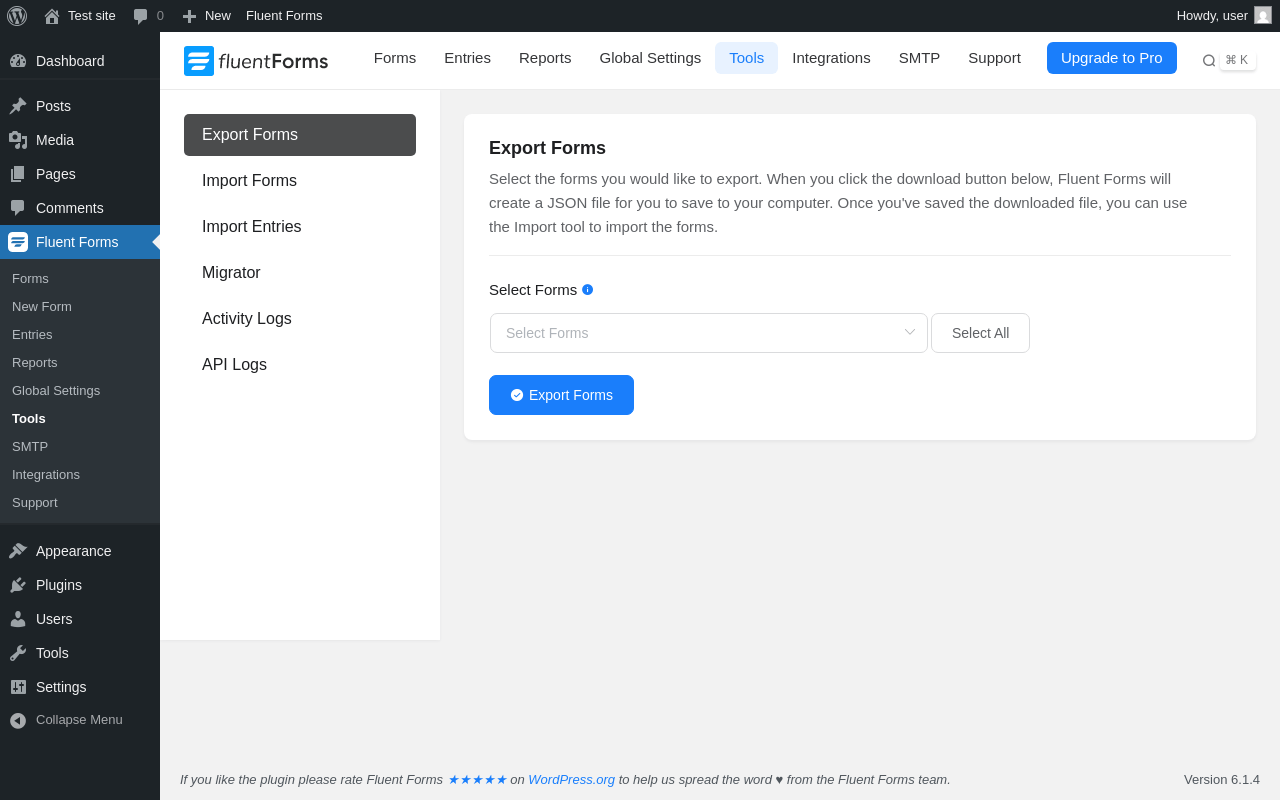
Task: Open the Activity Logs section
Action: pyautogui.click(x=247, y=319)
